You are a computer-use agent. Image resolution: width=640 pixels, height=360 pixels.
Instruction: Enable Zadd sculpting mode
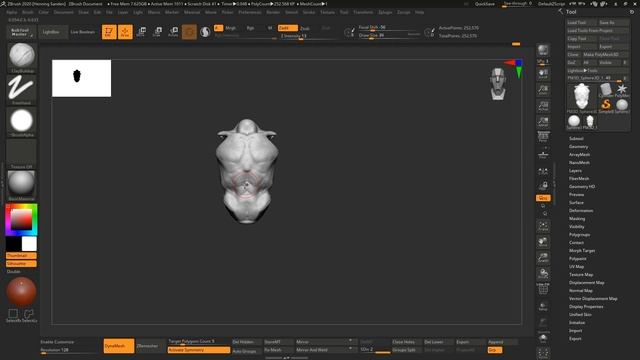pyautogui.click(x=288, y=28)
